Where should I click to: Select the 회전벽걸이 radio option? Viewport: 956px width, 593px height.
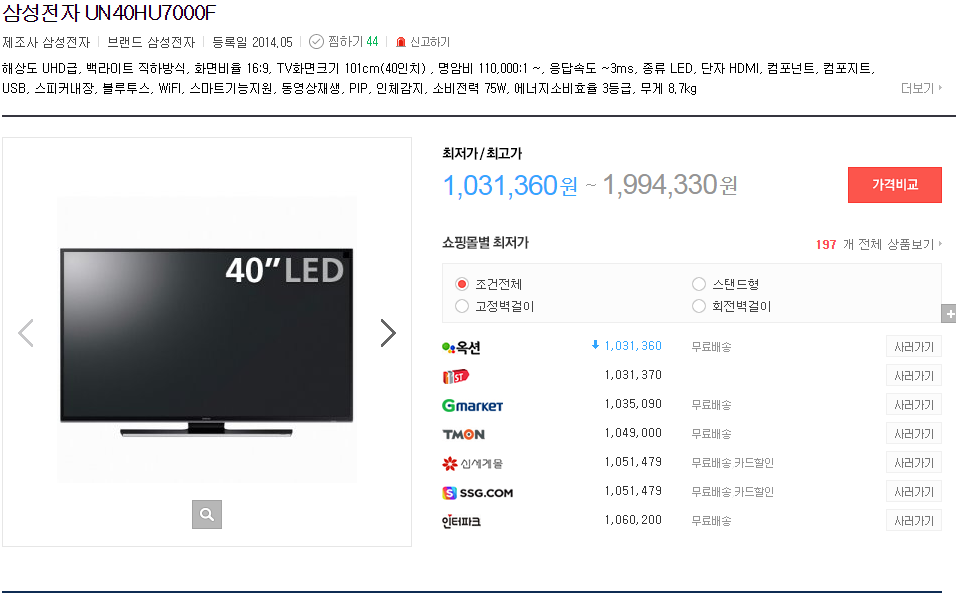pos(699,306)
